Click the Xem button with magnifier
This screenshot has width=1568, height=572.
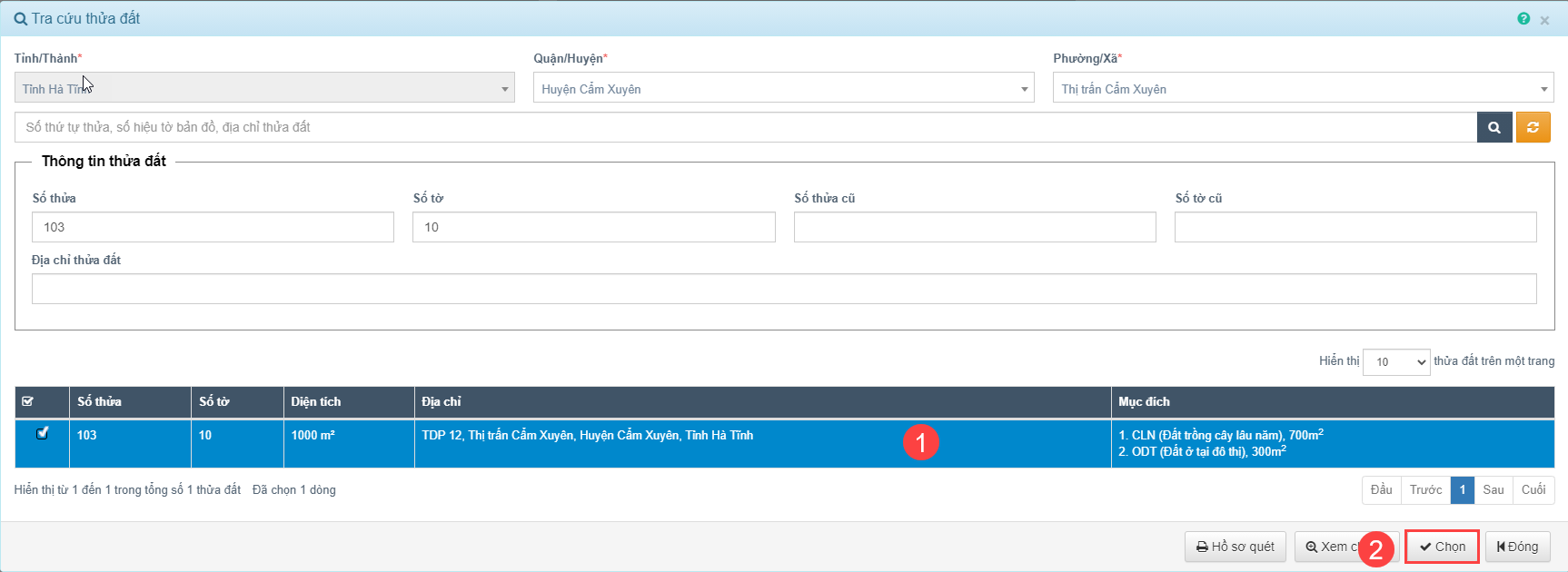1328,547
